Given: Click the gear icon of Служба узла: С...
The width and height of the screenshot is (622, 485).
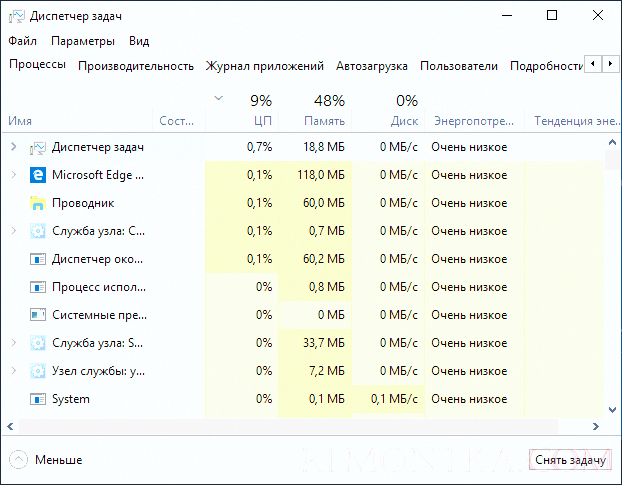Looking at the screenshot, I should click(38, 231).
